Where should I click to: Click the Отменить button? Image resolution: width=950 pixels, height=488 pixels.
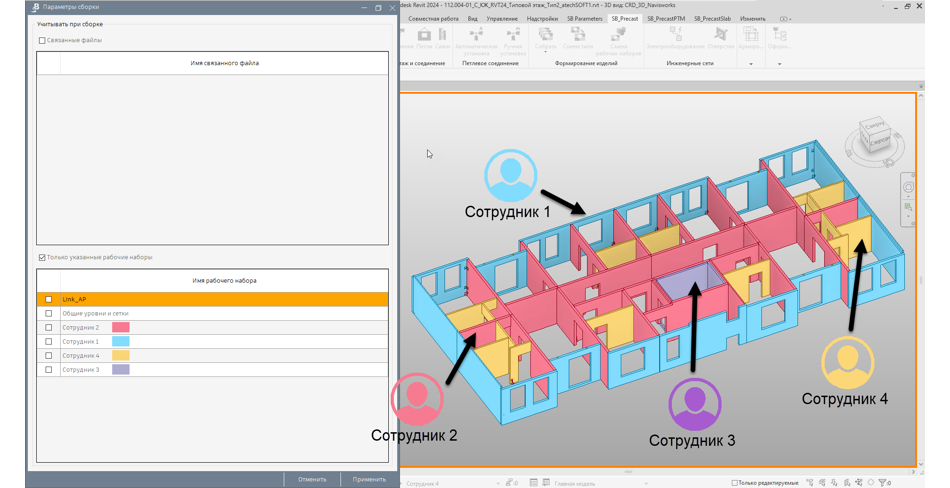click(312, 480)
